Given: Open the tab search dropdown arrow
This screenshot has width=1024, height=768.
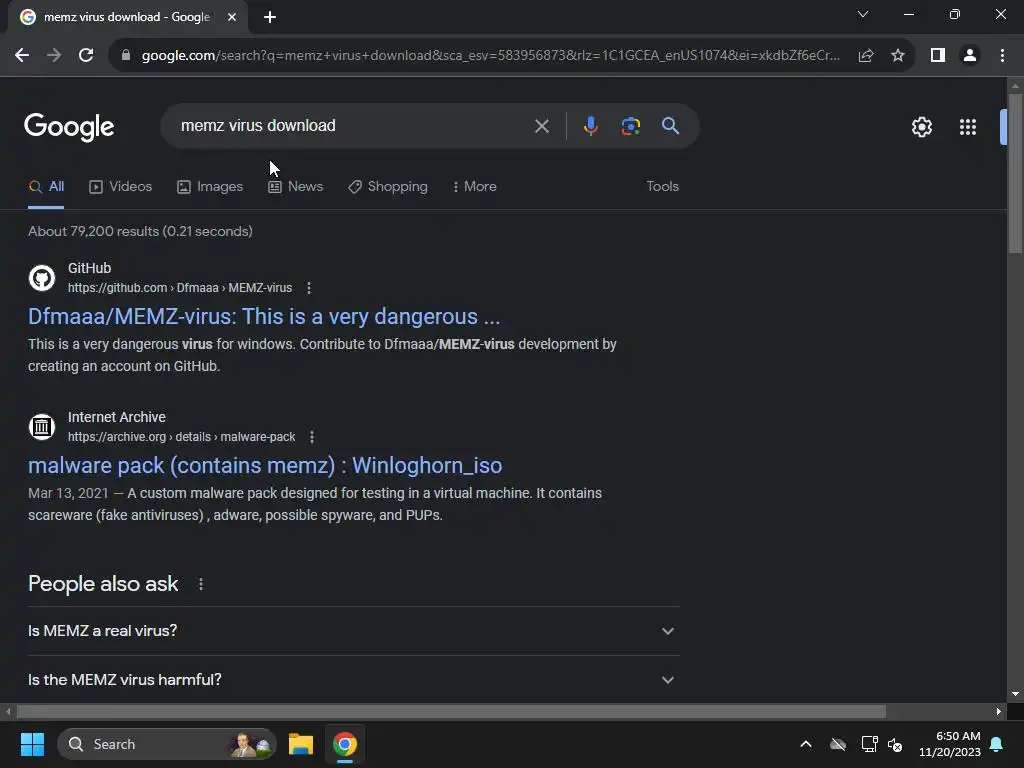Looking at the screenshot, I should [863, 14].
